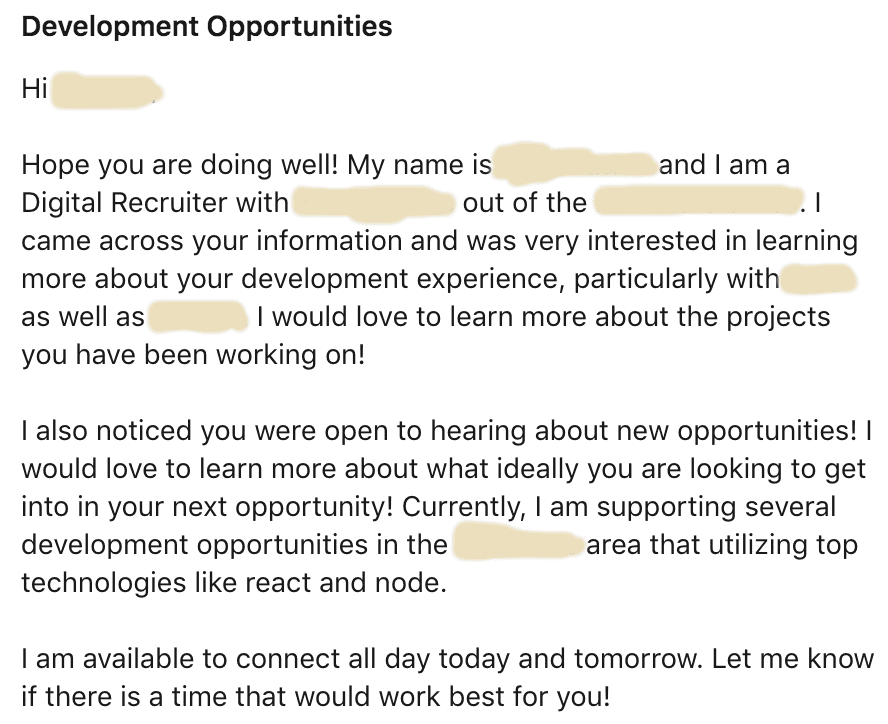888x724 pixels.
Task: Click the "Development Opportunities" subject heading
Action: 207,27
